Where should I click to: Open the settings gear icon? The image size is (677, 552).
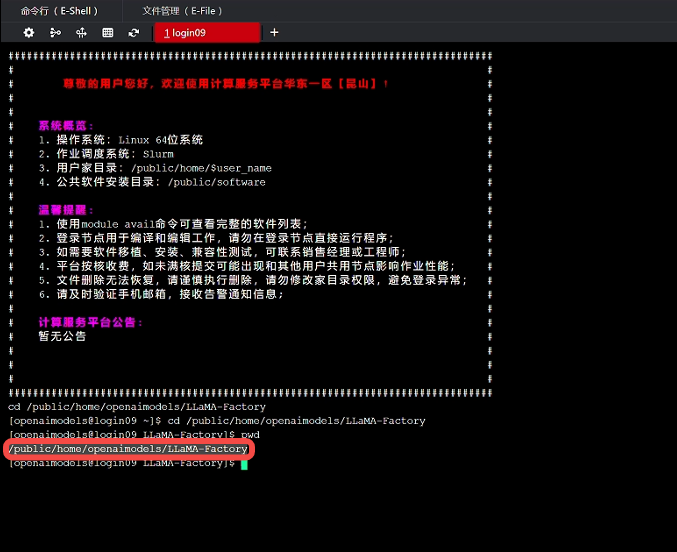pos(29,32)
